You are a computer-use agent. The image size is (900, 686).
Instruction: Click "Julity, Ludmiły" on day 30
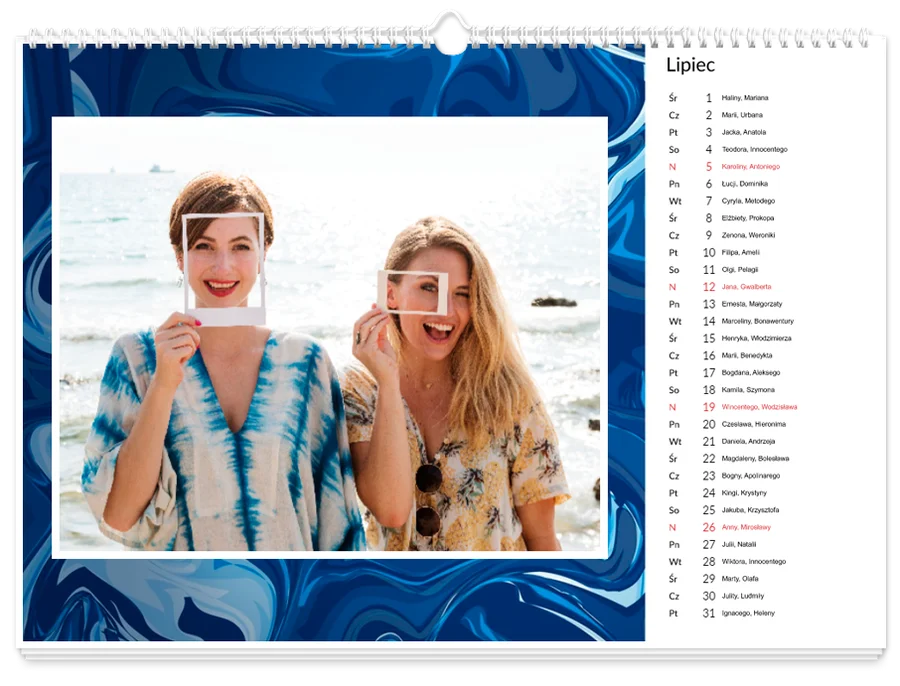(742, 596)
